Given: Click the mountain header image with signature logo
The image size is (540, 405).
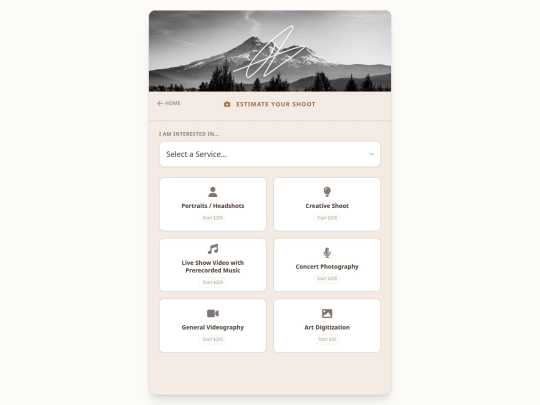Looking at the screenshot, I should pos(270,51).
